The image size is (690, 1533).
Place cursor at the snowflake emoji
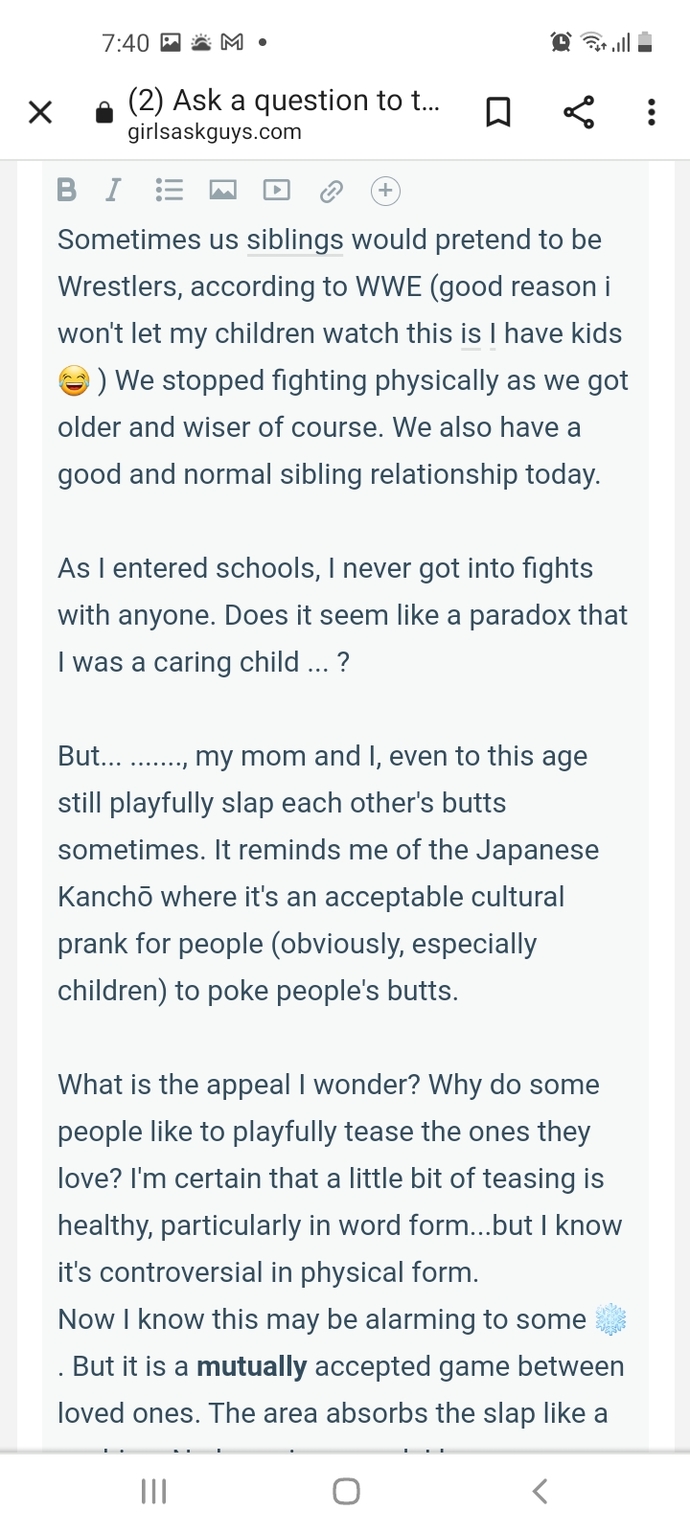pos(610,1320)
